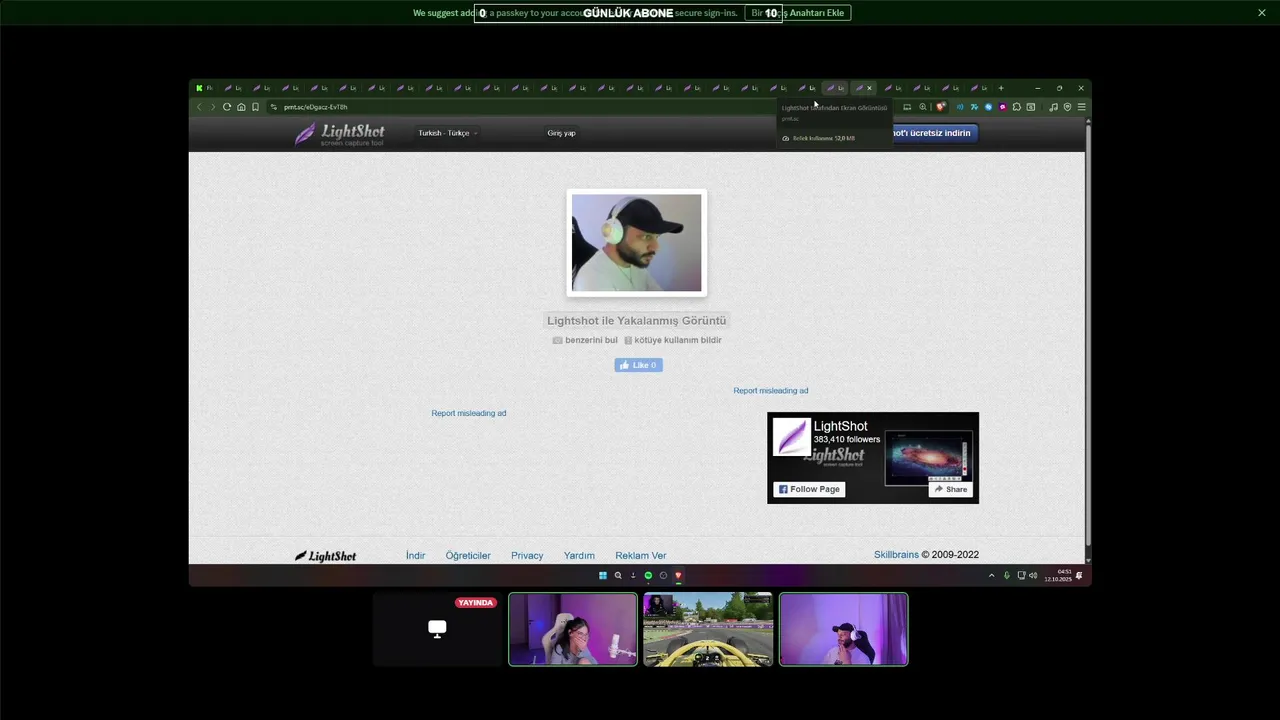This screenshot has height=720, width=1280.
Task: Open the notification bell in taskbar
Action: [1079, 576]
